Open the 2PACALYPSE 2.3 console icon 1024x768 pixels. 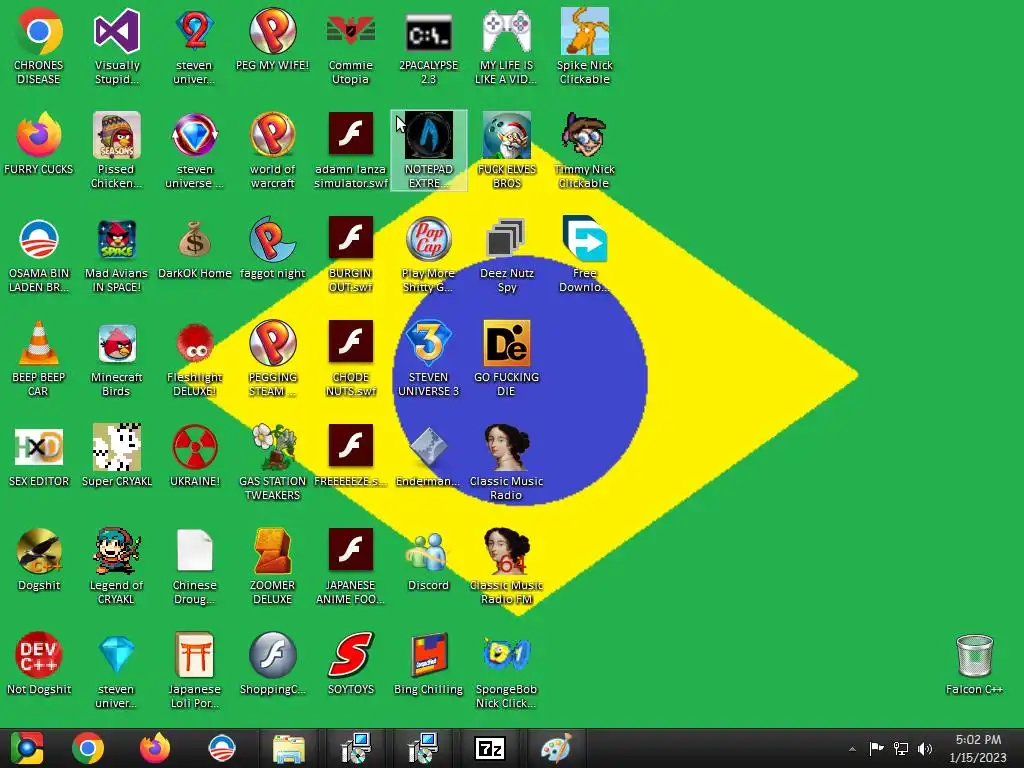pos(428,46)
